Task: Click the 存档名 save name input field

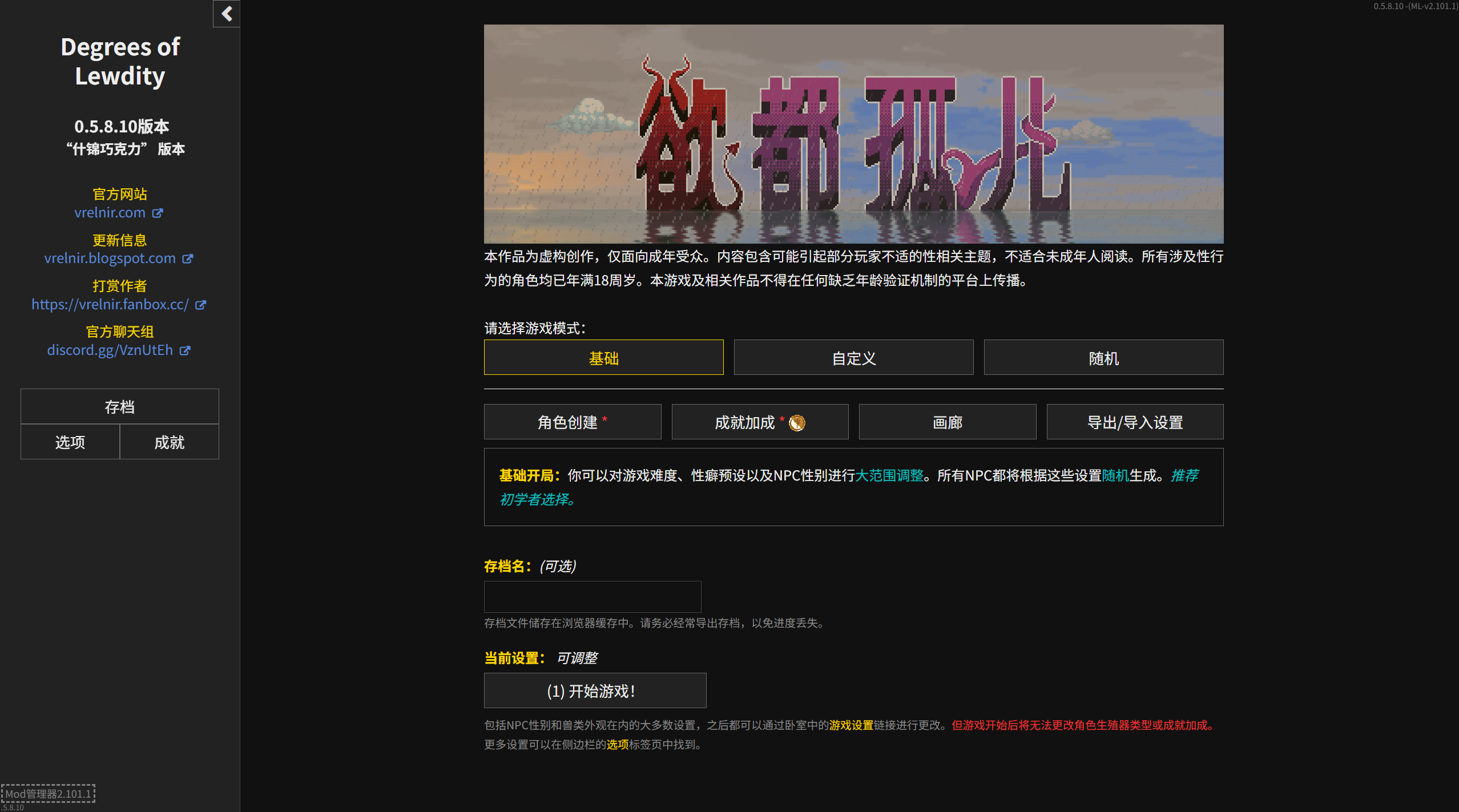Action: pyautogui.click(x=592, y=596)
